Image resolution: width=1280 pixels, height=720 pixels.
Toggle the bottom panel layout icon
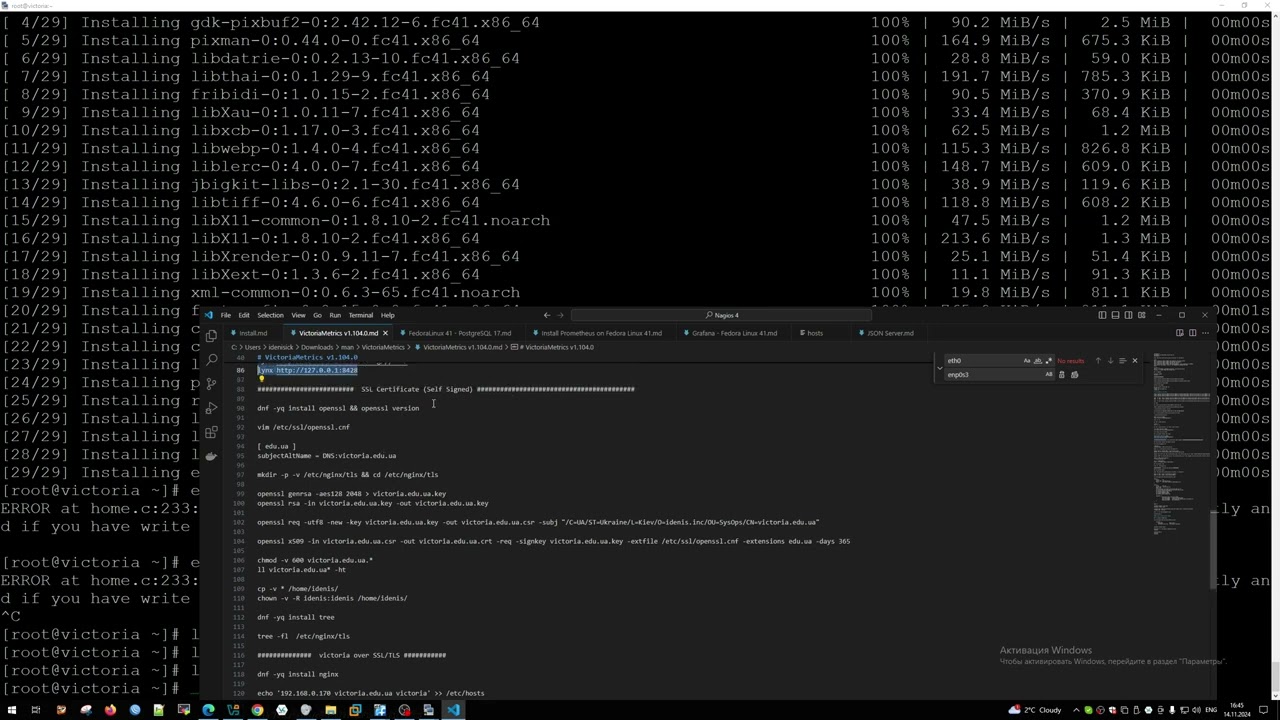click(1115, 315)
